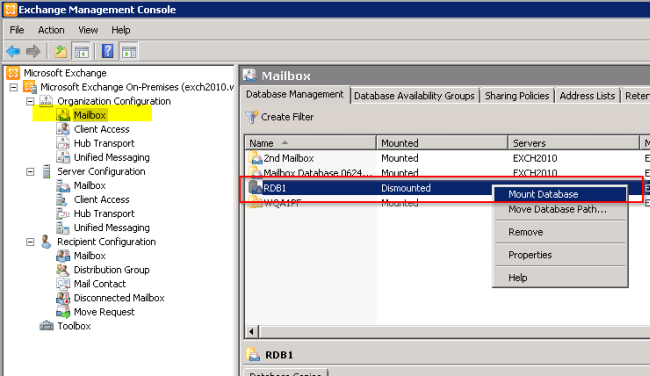Viewport: 650px width, 376px height.
Task: Click the Hub Transport icon under Server Configuration
Action: (63, 214)
